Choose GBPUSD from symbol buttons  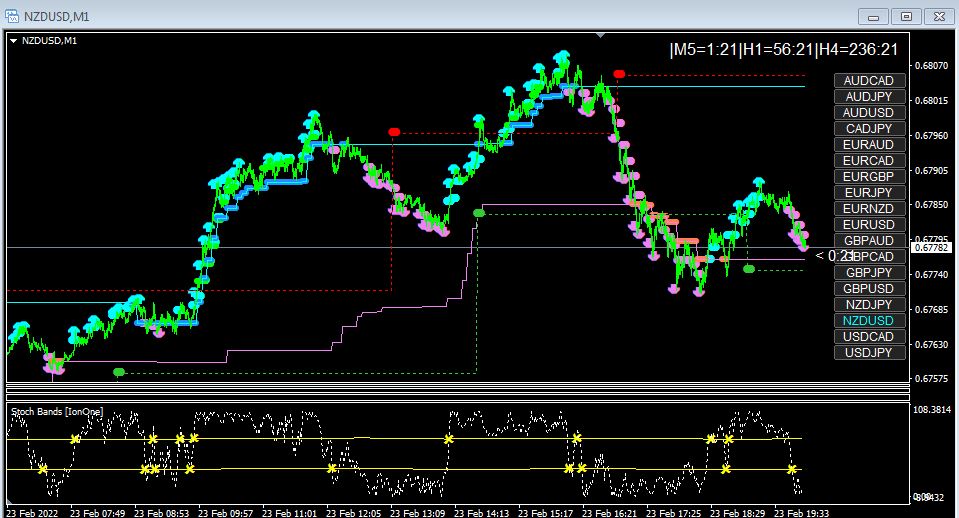coord(869,289)
